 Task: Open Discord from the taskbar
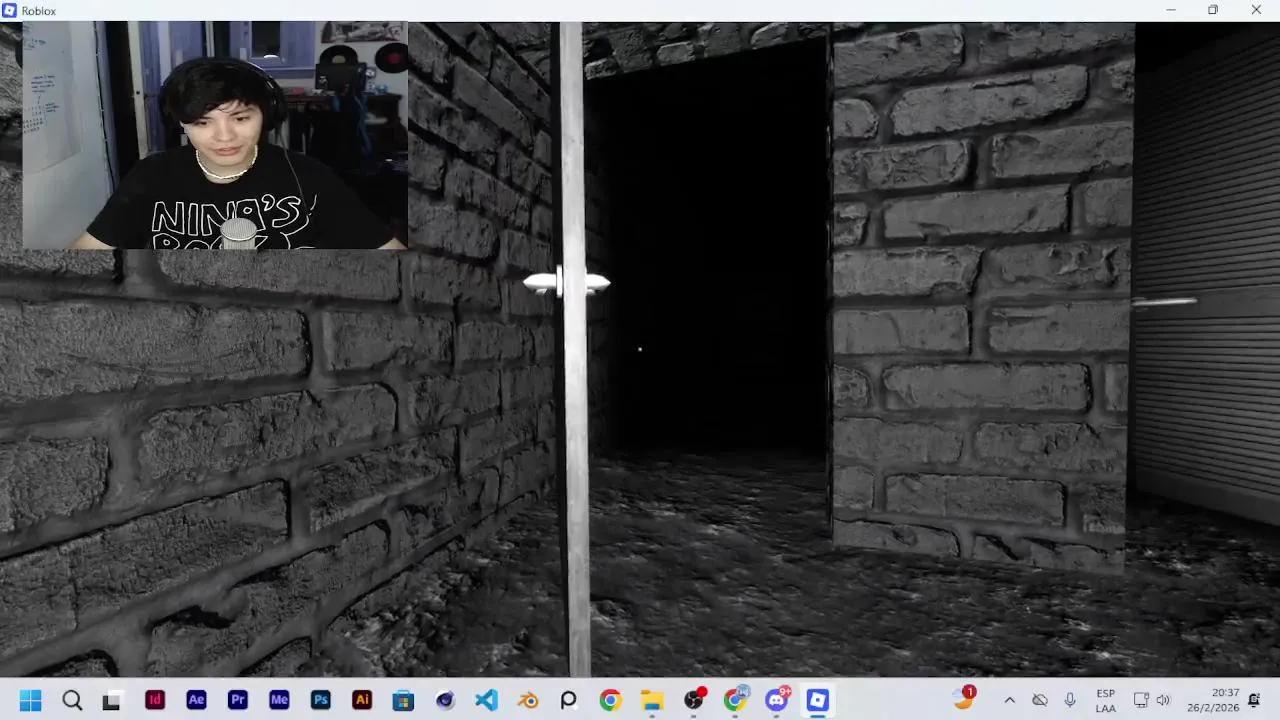[777, 700]
